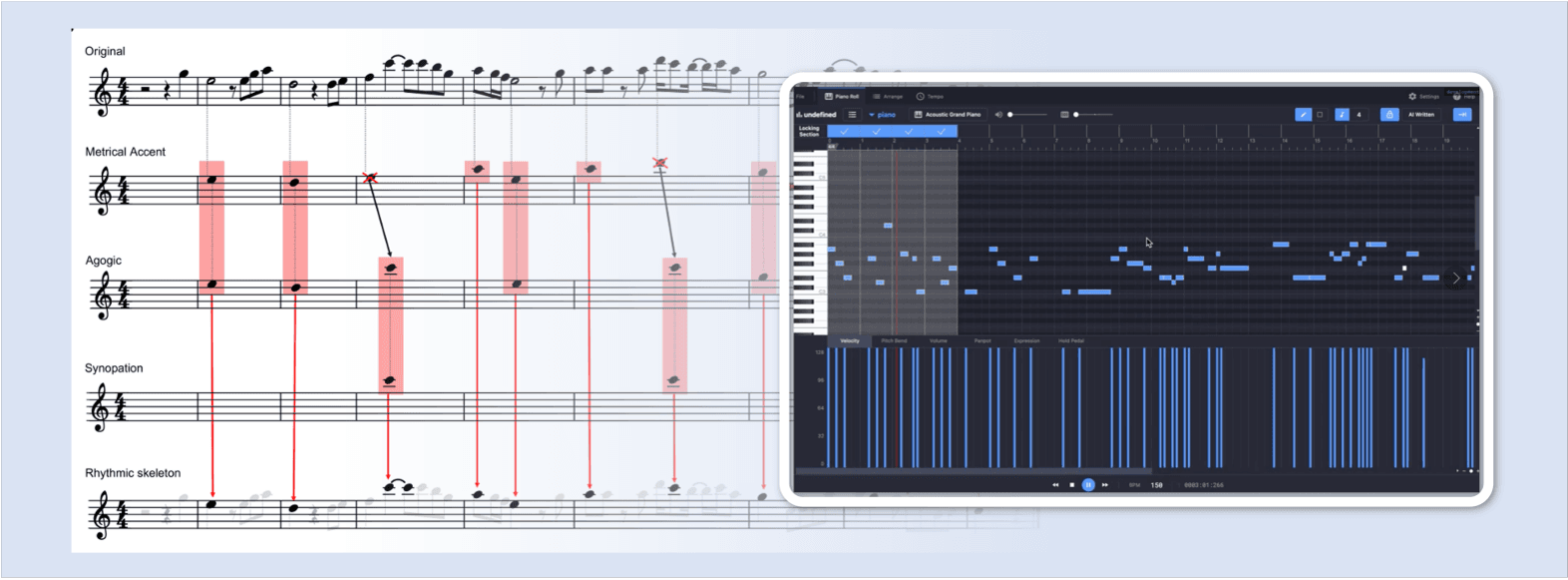Click the stop playback button
This screenshot has height=580, width=1568.
(x=1072, y=485)
